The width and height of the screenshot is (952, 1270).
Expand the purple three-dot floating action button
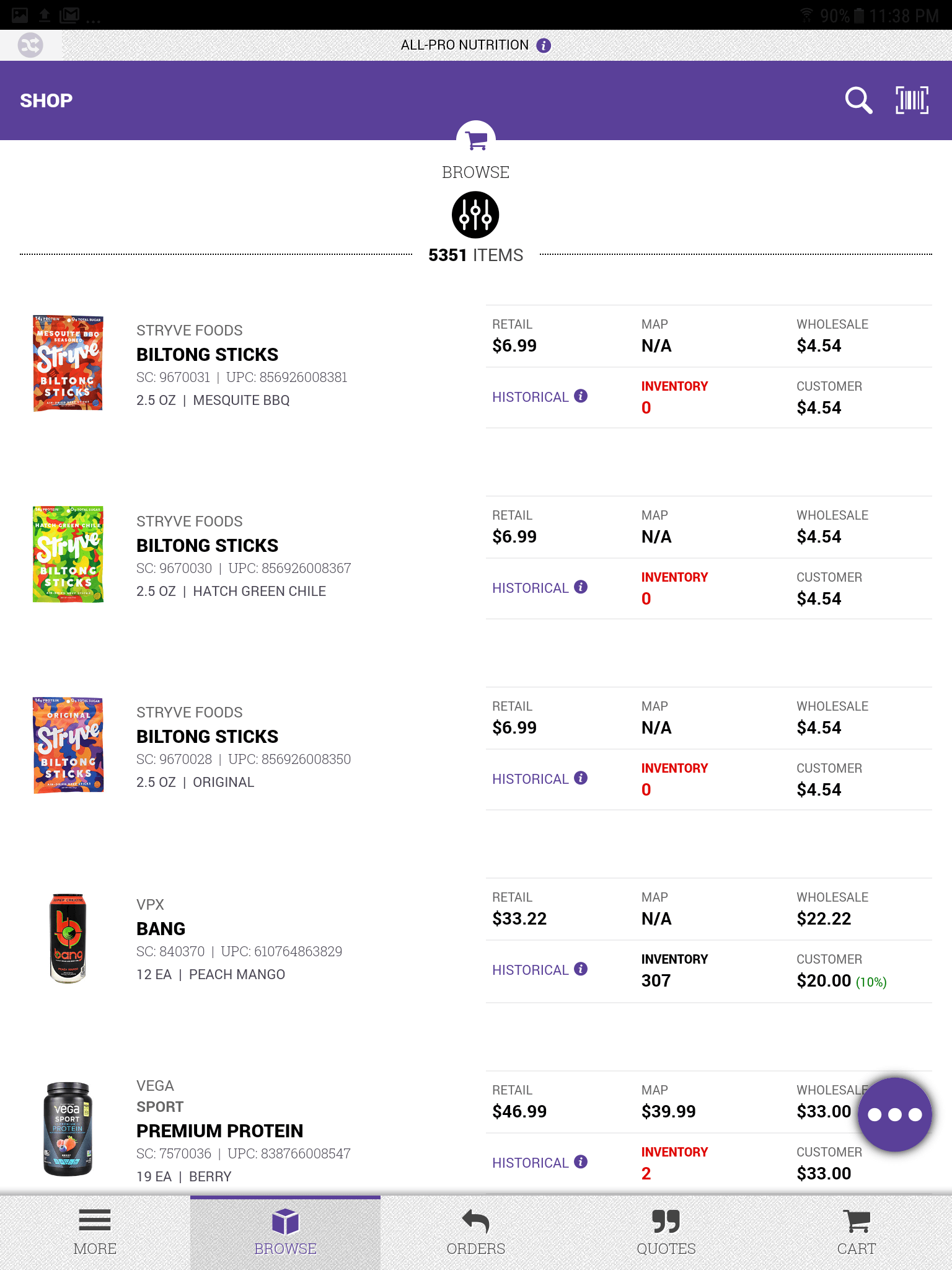[x=894, y=1113]
